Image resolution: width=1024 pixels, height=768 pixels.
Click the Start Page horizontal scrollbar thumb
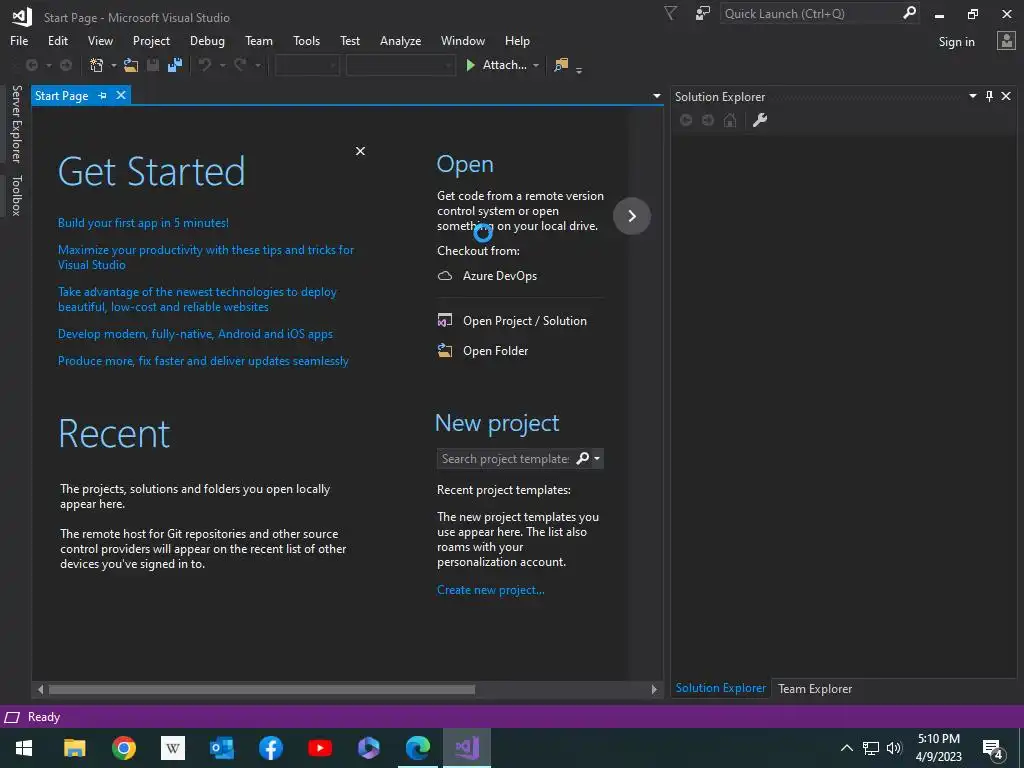[261, 689]
